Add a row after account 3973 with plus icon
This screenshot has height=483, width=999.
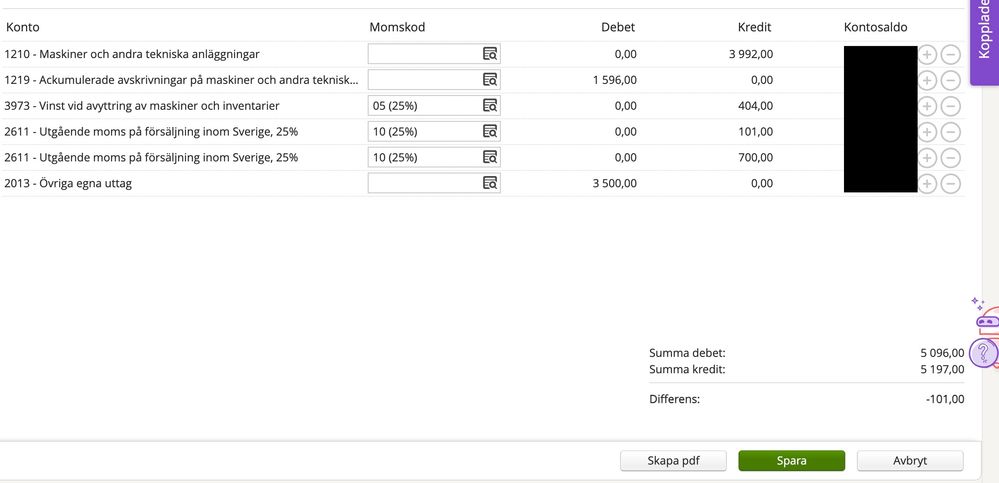[x=927, y=106]
